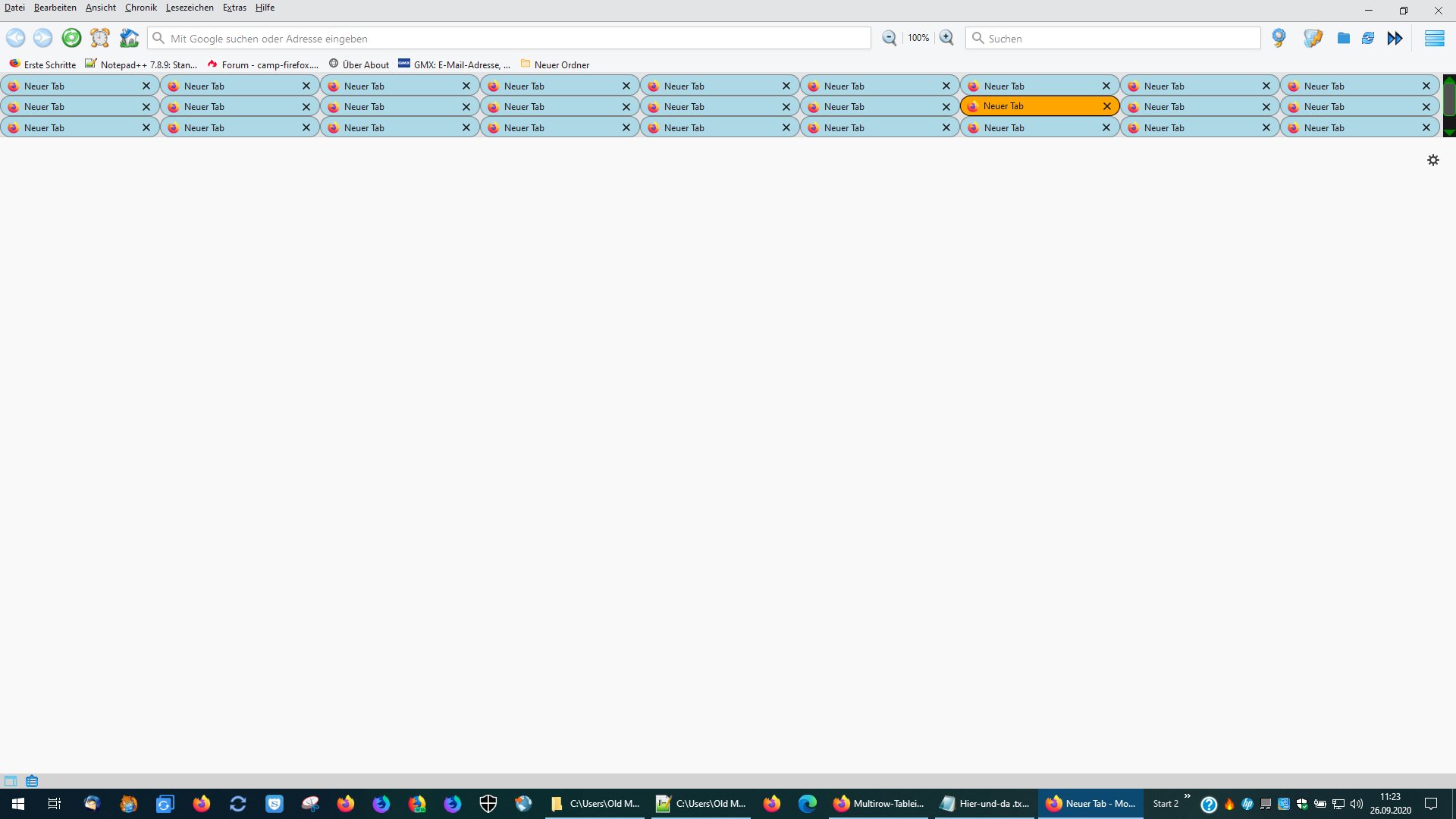Reset zoom via the 100% indicator
The height and width of the screenshot is (819, 1456).
pos(918,38)
